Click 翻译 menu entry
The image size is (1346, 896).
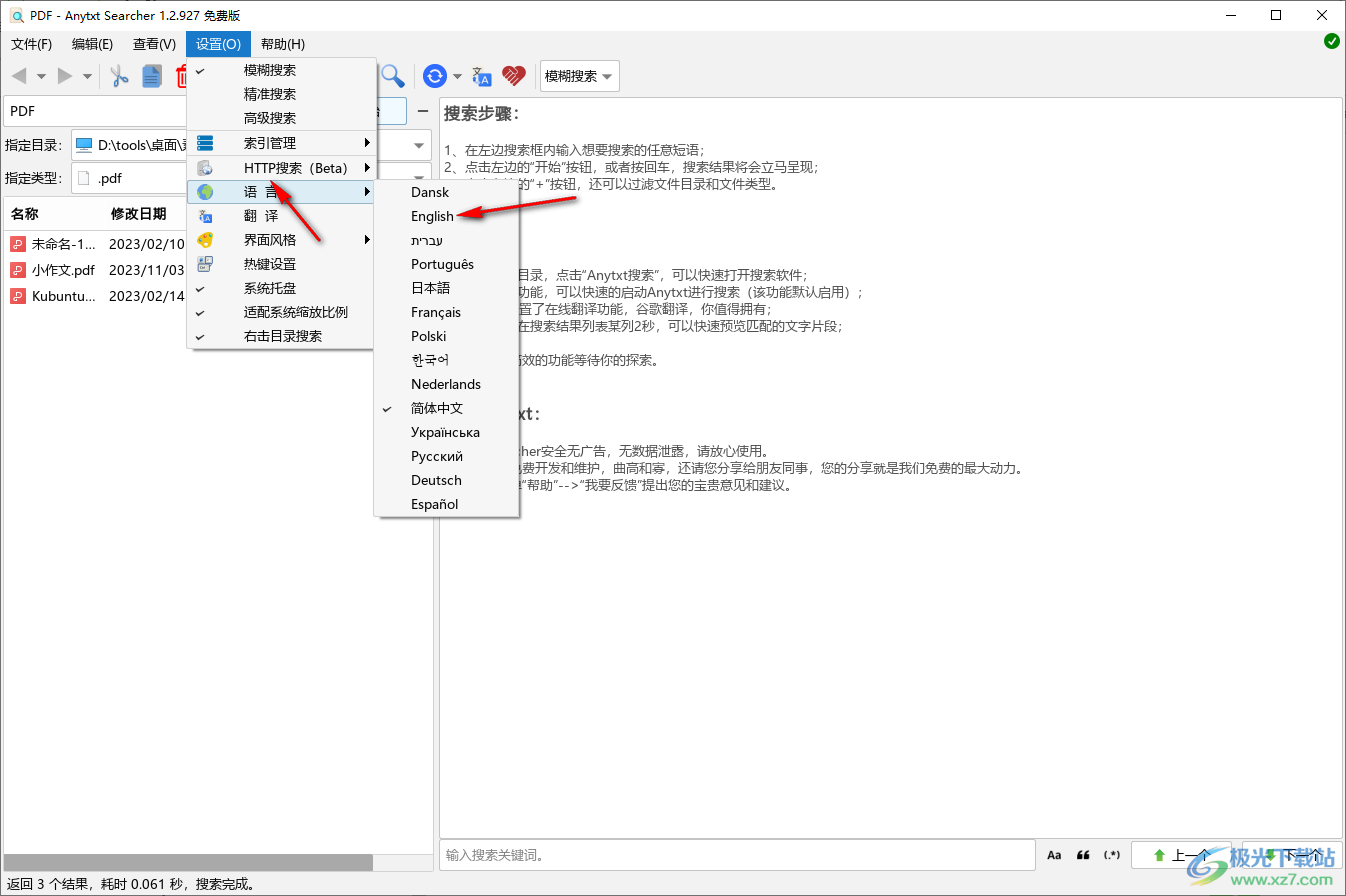point(281,216)
